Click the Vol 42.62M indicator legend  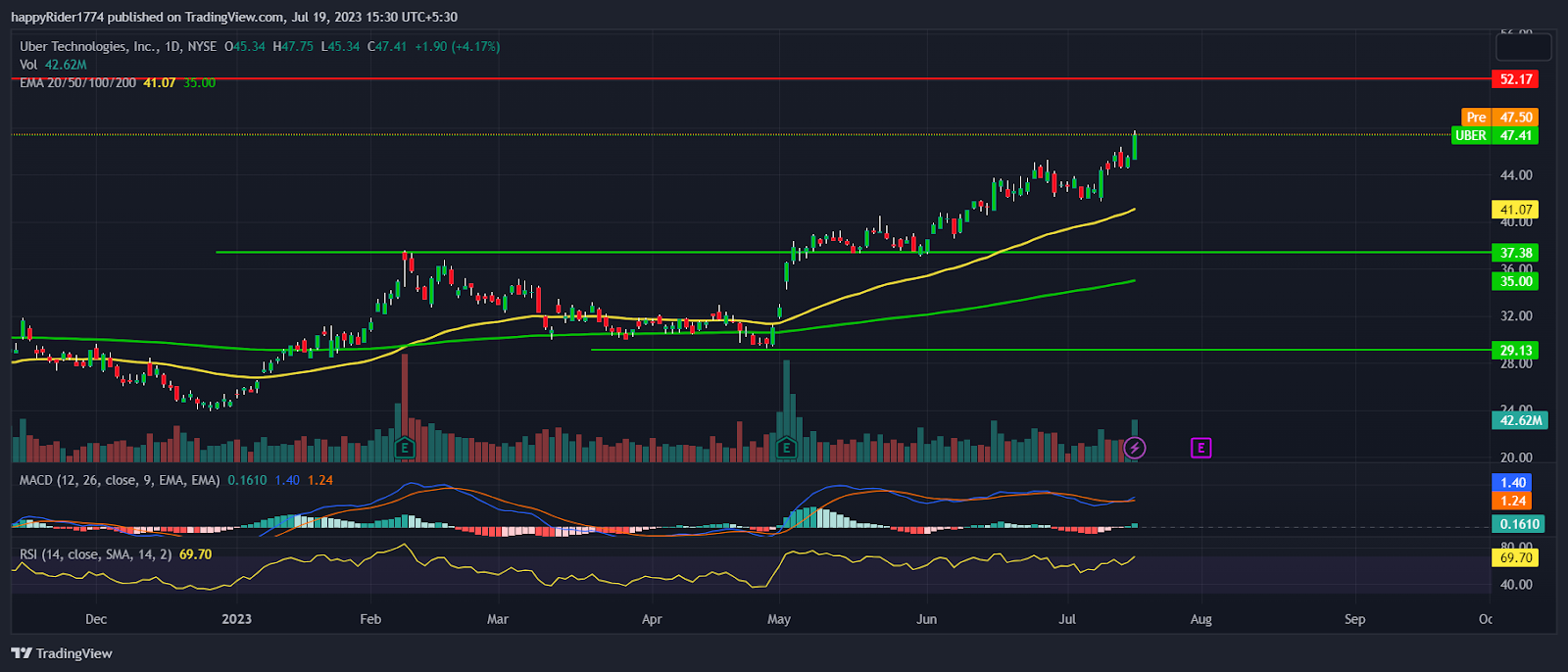pyautogui.click(x=53, y=65)
